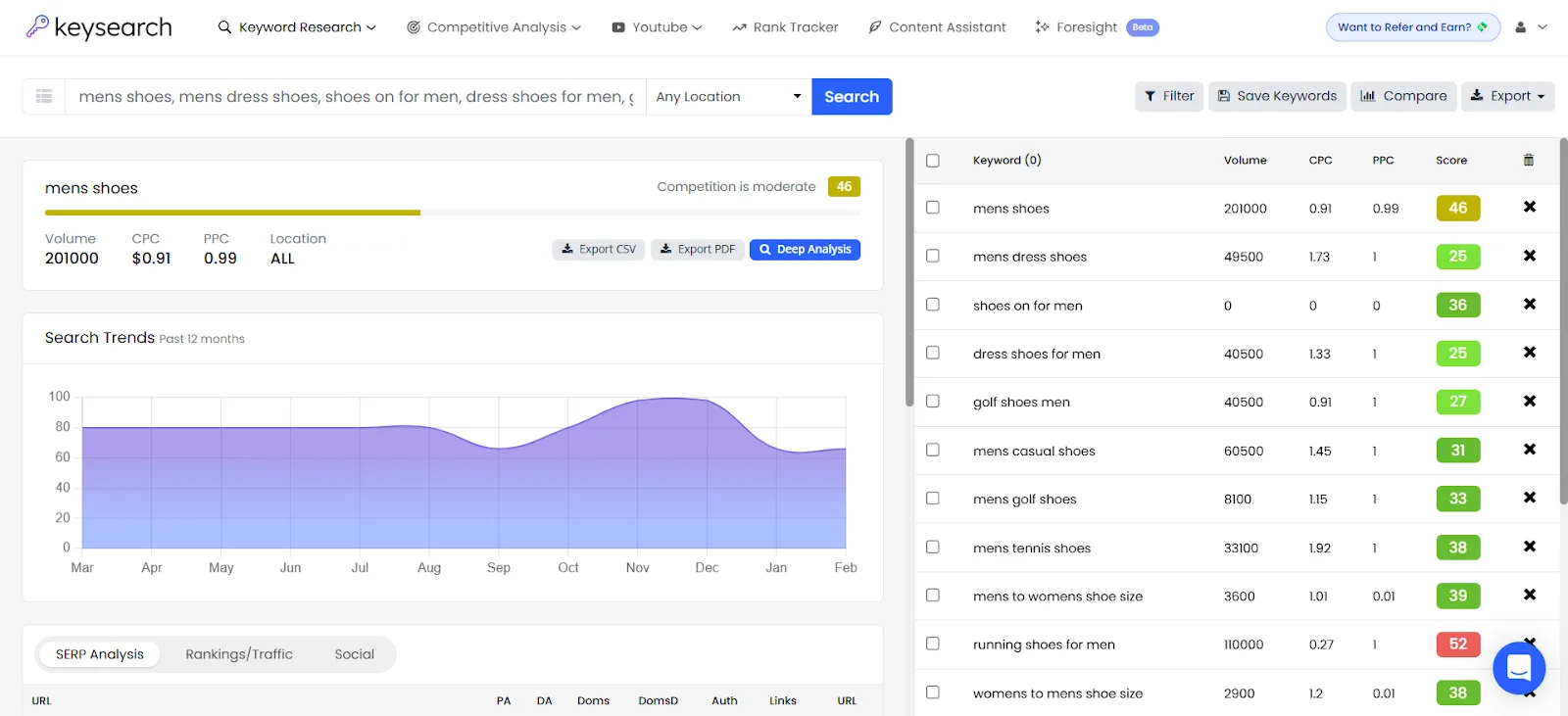Viewport: 1568px width, 716px height.
Task: Delete mens to womens shoe size row
Action: (1530, 595)
